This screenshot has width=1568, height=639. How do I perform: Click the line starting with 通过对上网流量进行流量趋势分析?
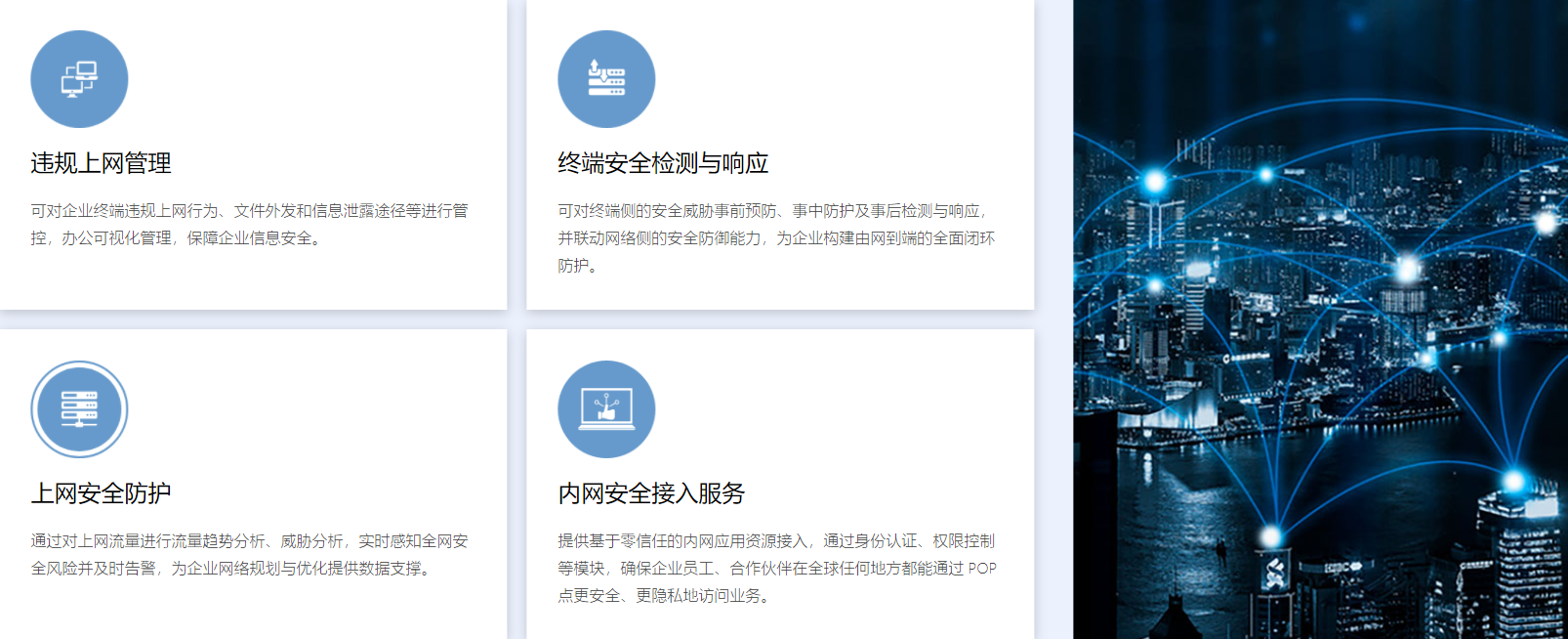249,541
